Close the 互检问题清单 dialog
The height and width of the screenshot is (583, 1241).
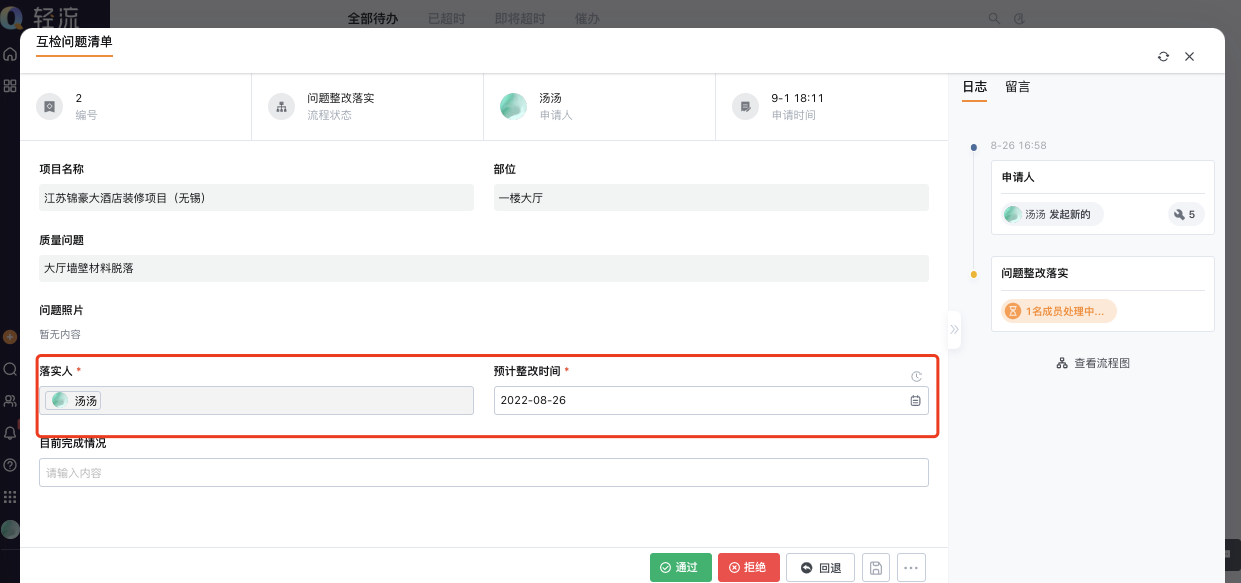click(1189, 57)
